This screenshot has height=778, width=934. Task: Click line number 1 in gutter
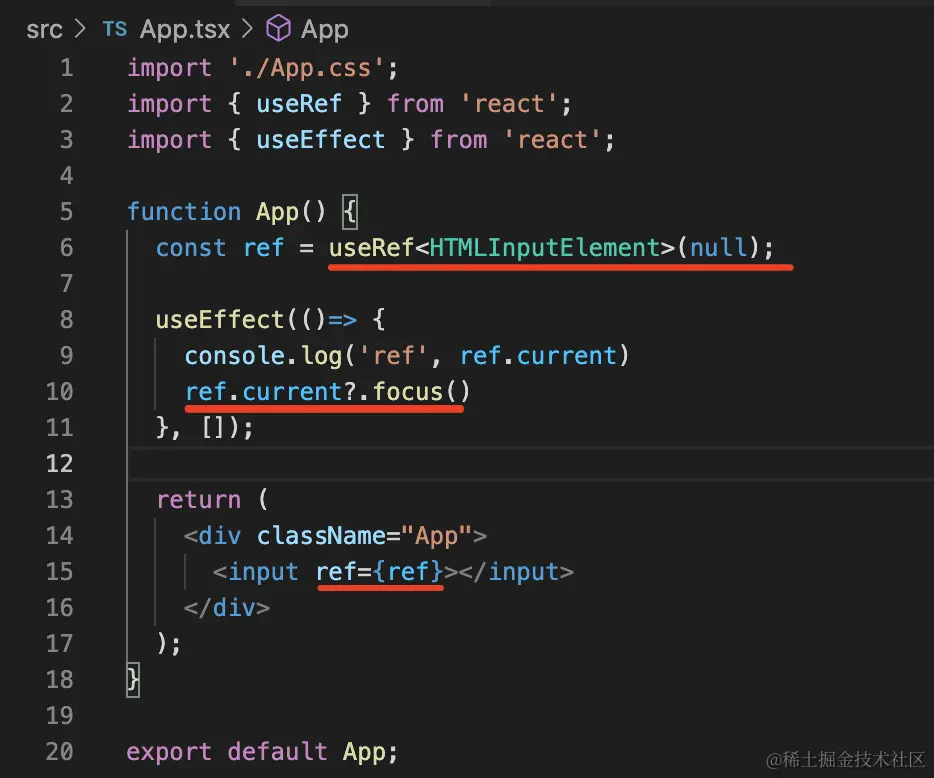pyautogui.click(x=67, y=67)
